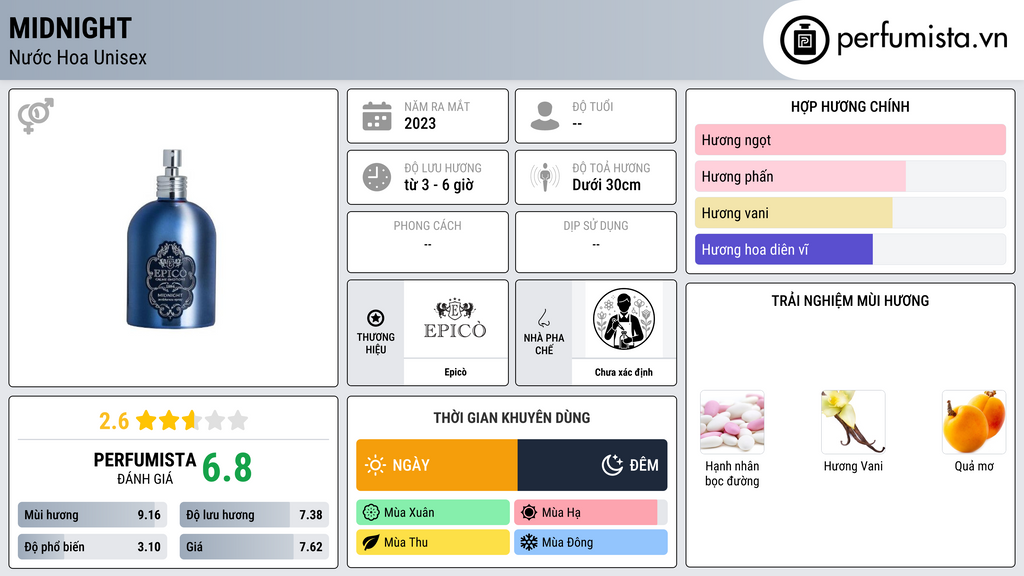Screen dimensions: 1024x576
Task: Click the Nước Hoa Unisex subtitle
Action: tap(78, 57)
